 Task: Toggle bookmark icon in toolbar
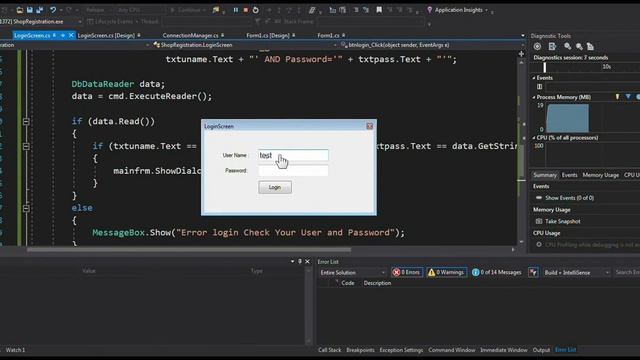click(379, 10)
